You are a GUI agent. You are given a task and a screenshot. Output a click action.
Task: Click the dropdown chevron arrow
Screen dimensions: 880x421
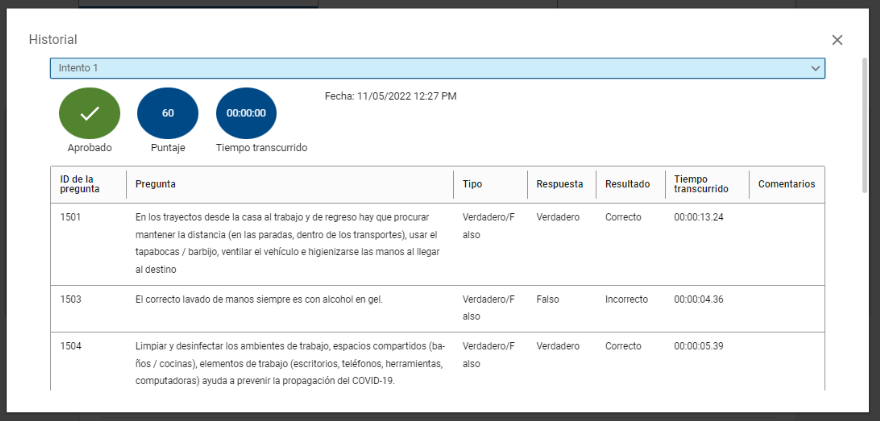(815, 68)
